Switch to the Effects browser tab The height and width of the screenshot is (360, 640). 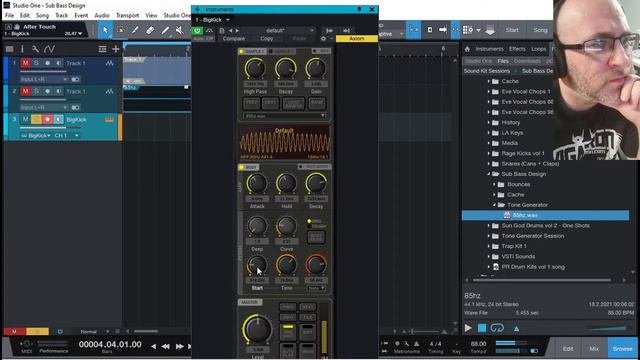pos(517,49)
